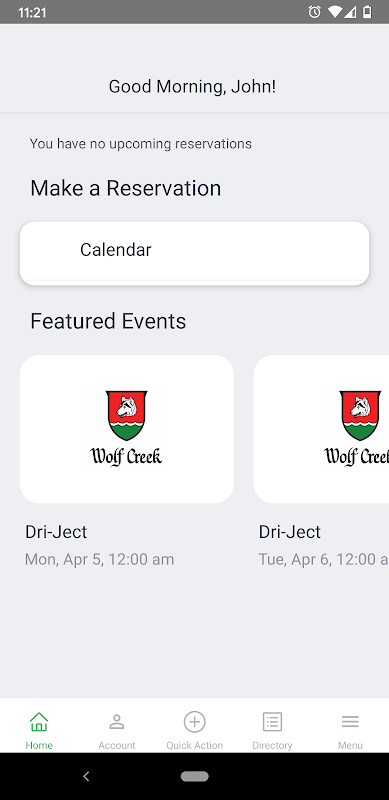Open the first Wolf Creek event thumbnail
Image resolution: width=389 pixels, height=800 pixels.
(127, 429)
